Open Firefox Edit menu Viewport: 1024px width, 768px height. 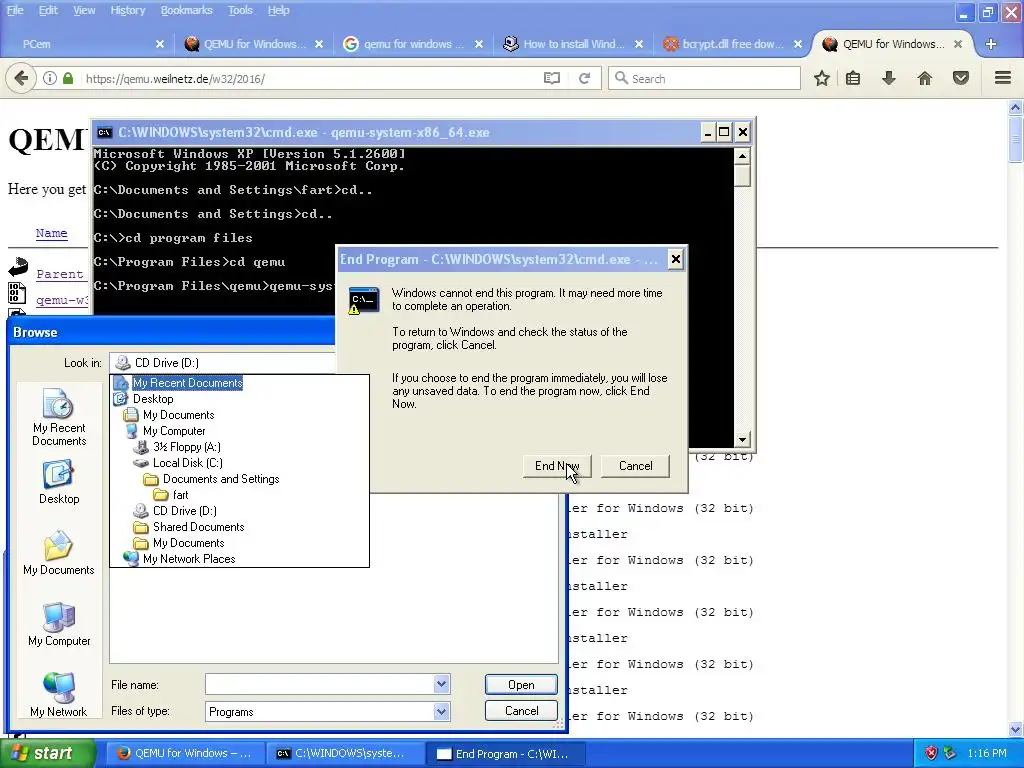click(x=48, y=10)
